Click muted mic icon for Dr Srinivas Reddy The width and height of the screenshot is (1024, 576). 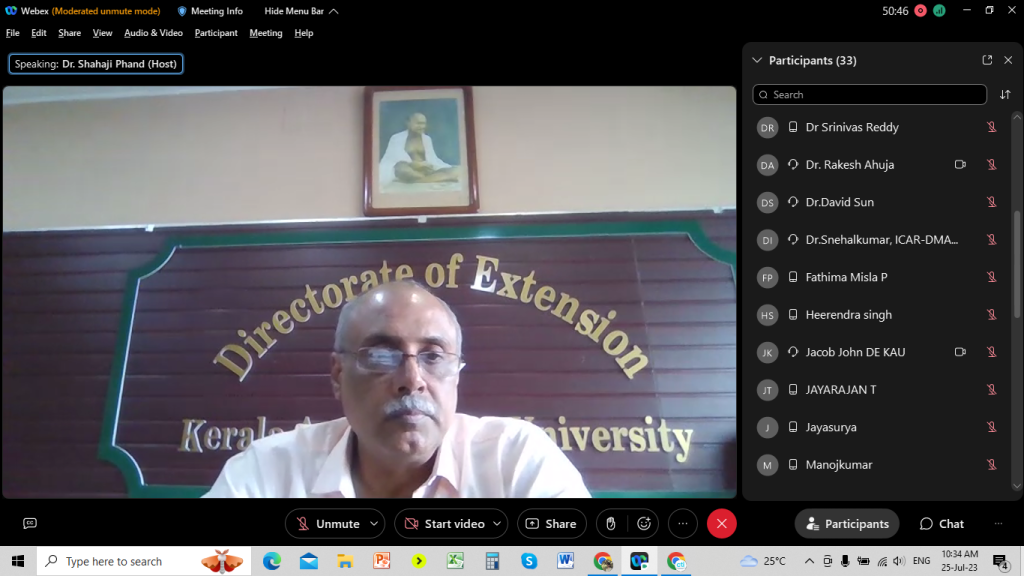point(991,127)
